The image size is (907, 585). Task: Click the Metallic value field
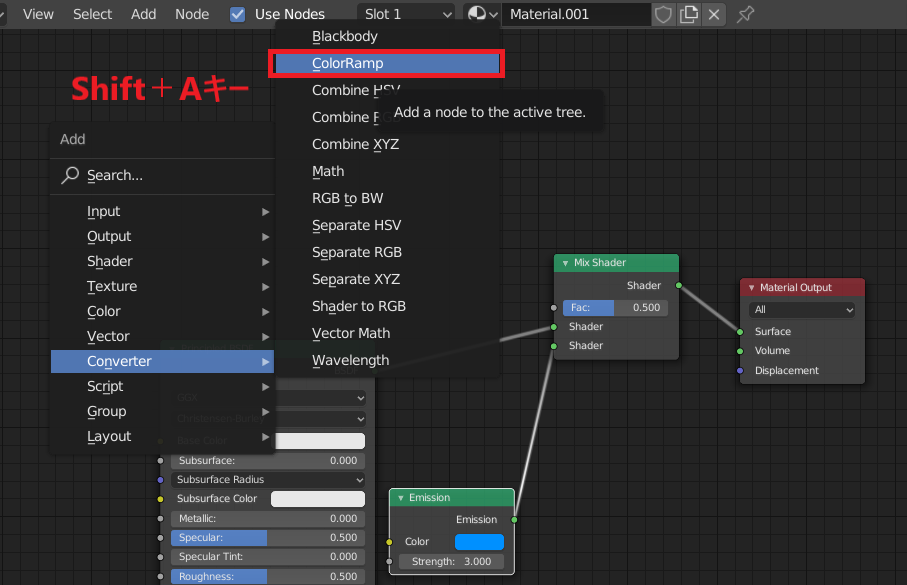tap(268, 518)
